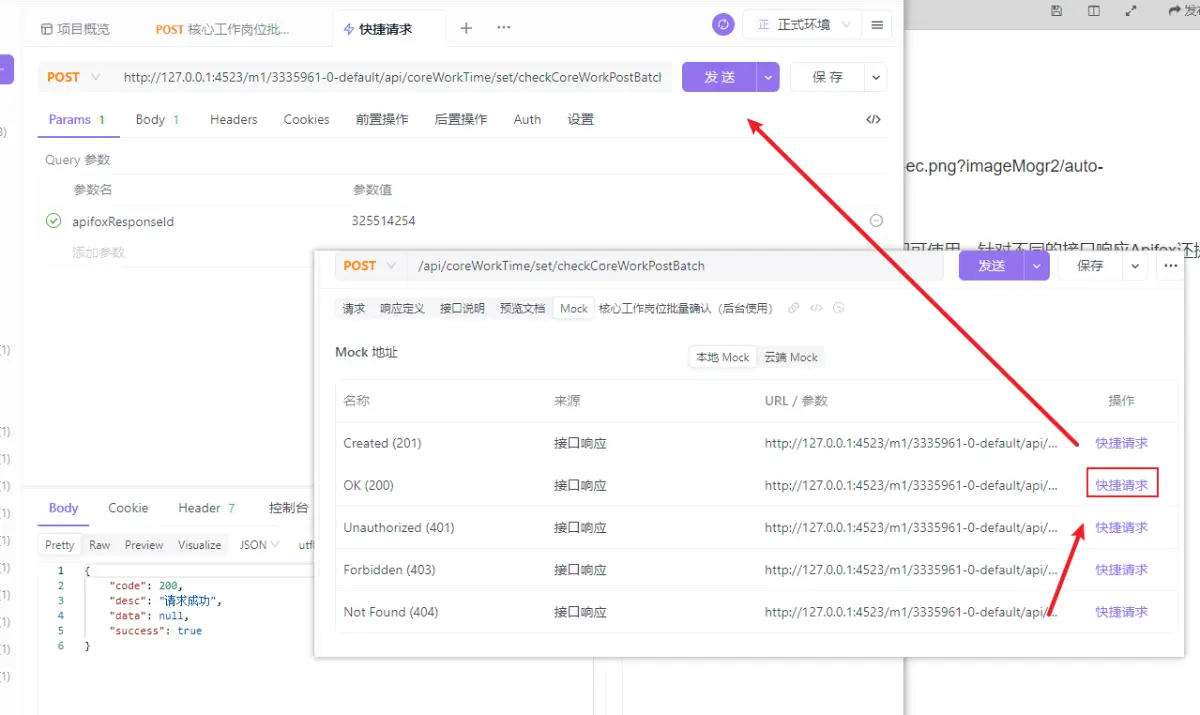
Task: Open the POST method dropdown in Mock panel
Action: tap(371, 266)
